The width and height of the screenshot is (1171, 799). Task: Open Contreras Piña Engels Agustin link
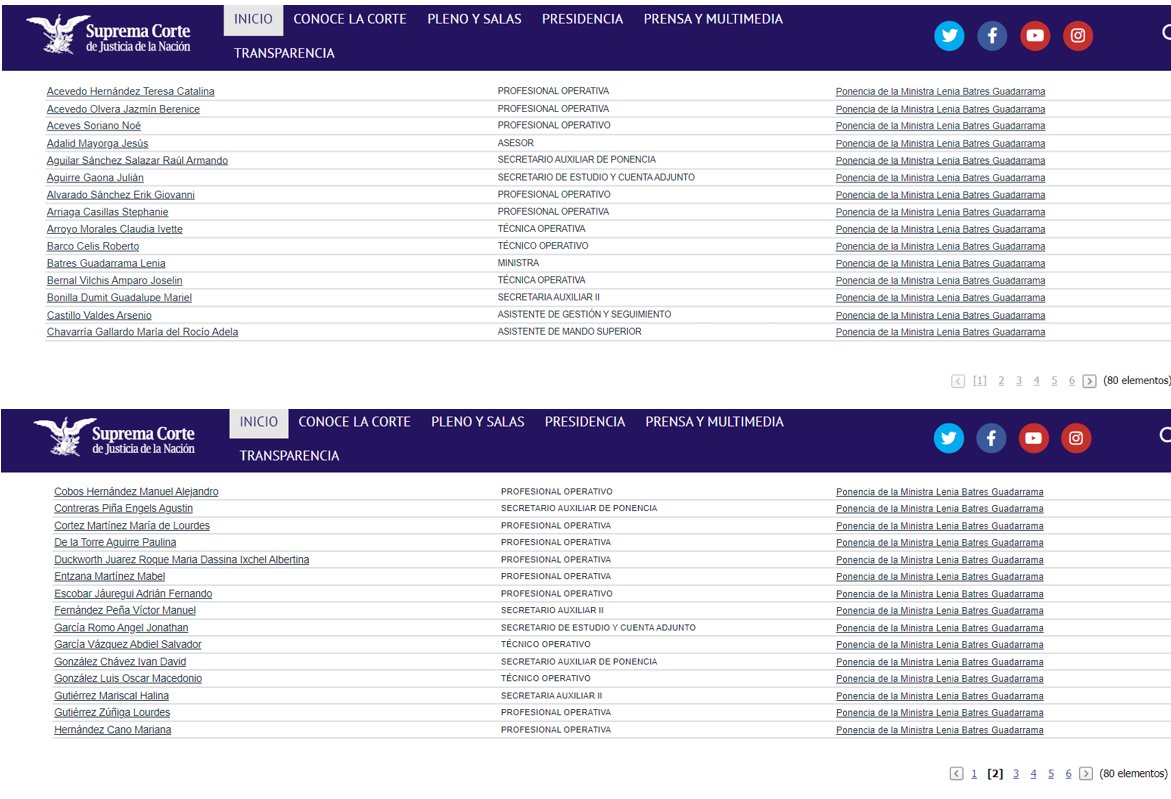click(123, 509)
